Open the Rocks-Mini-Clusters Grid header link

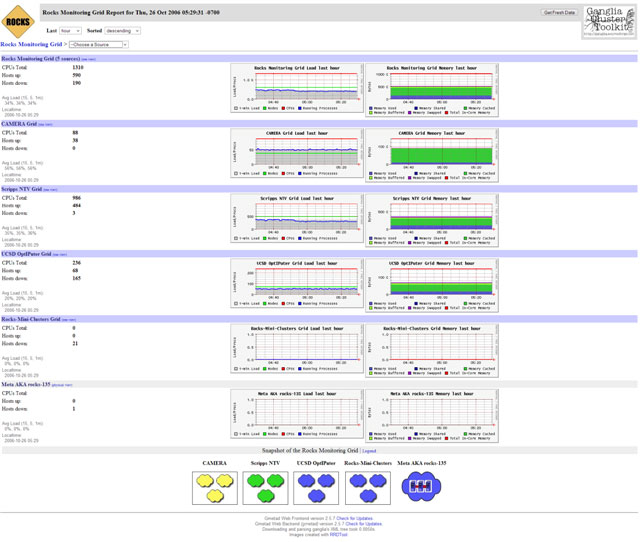tap(31, 319)
